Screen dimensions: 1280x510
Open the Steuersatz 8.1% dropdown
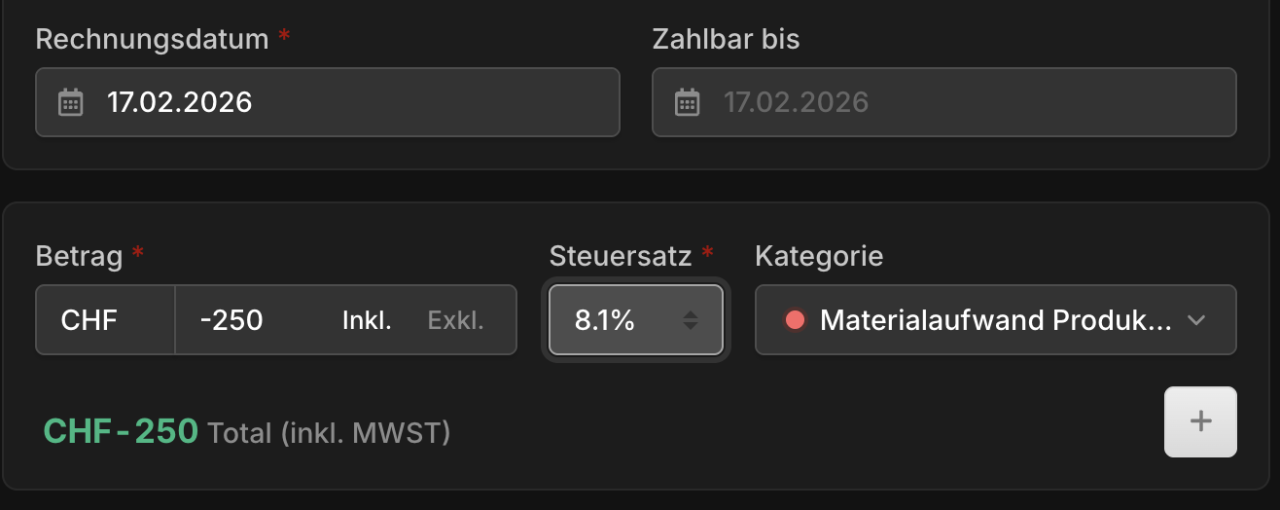tap(636, 320)
